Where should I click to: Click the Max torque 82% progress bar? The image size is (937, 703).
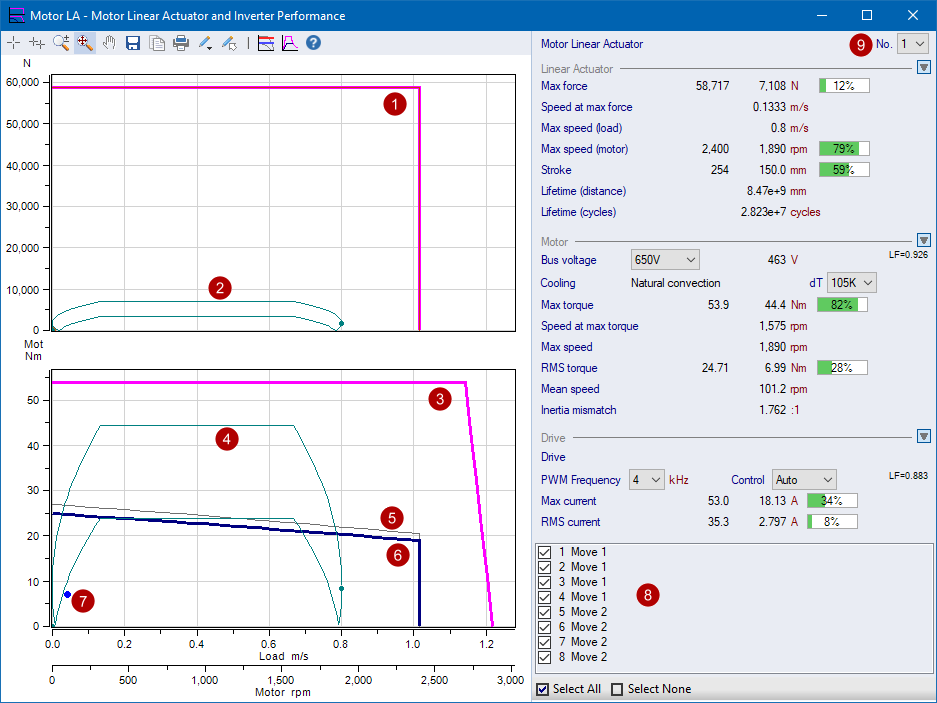pyautogui.click(x=842, y=305)
